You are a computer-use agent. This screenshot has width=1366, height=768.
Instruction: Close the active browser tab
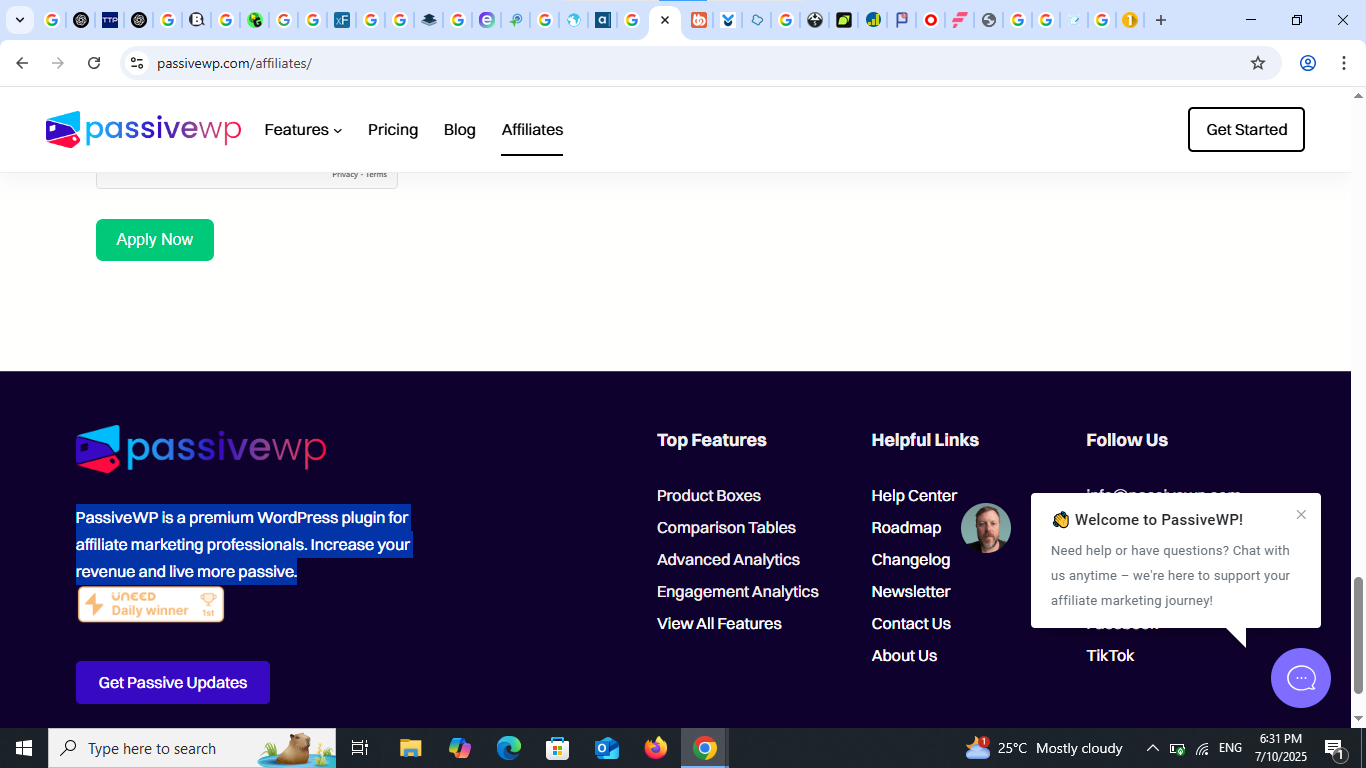click(665, 20)
